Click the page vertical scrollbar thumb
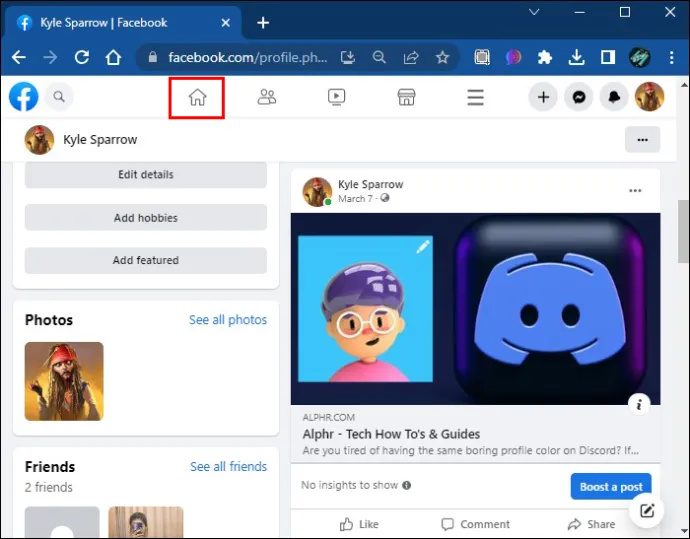Screen dimensions: 690x539 684,231
